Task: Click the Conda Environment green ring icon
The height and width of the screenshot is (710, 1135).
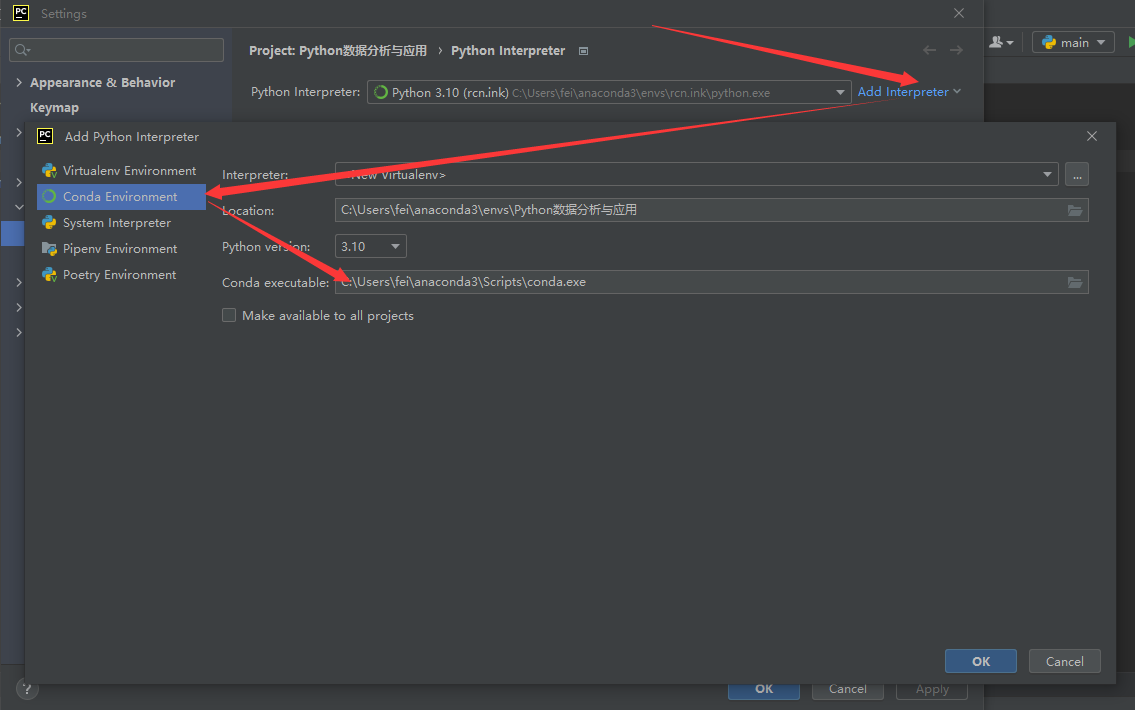Action: (x=49, y=197)
